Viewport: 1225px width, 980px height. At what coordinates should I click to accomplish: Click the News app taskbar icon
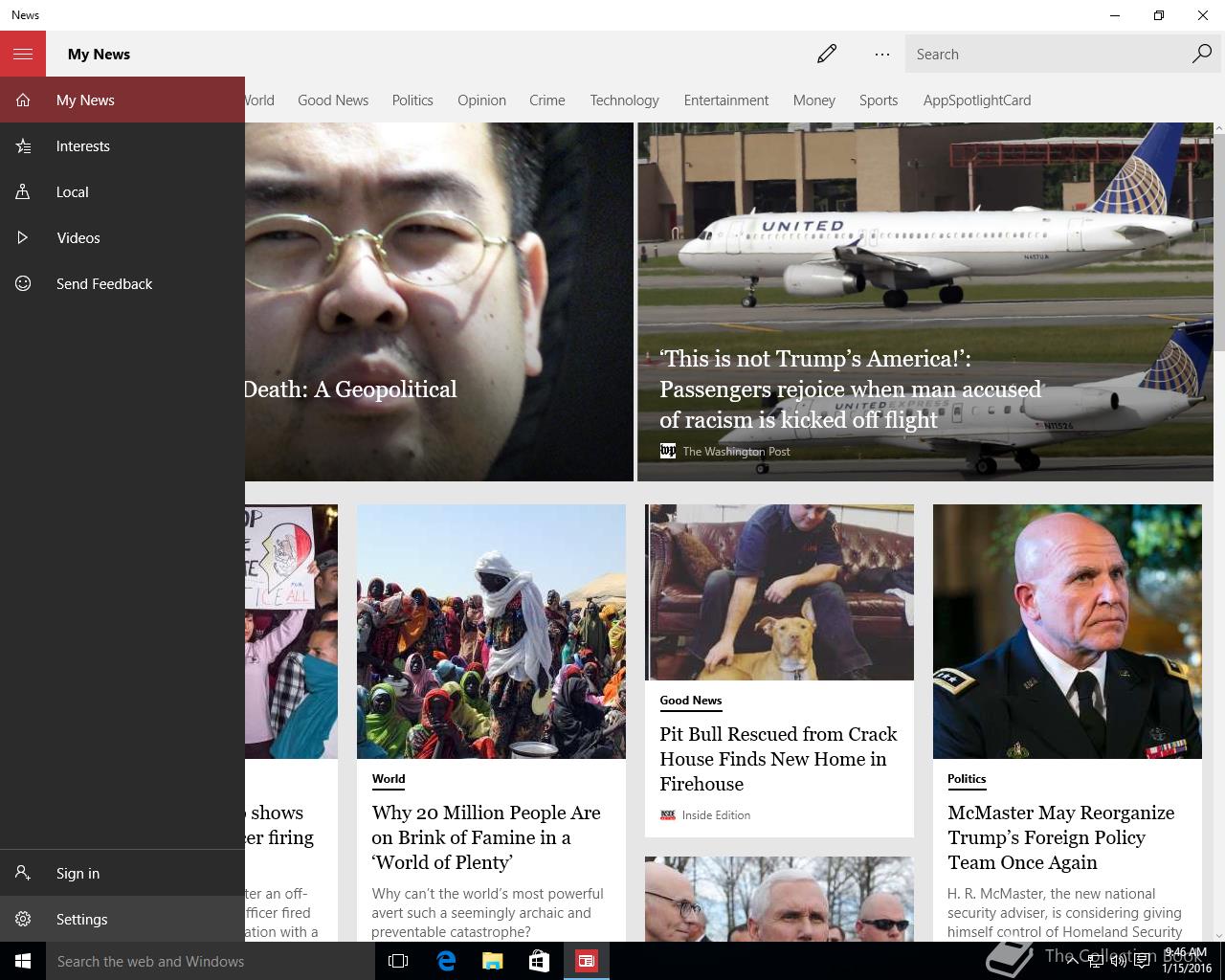(x=586, y=961)
